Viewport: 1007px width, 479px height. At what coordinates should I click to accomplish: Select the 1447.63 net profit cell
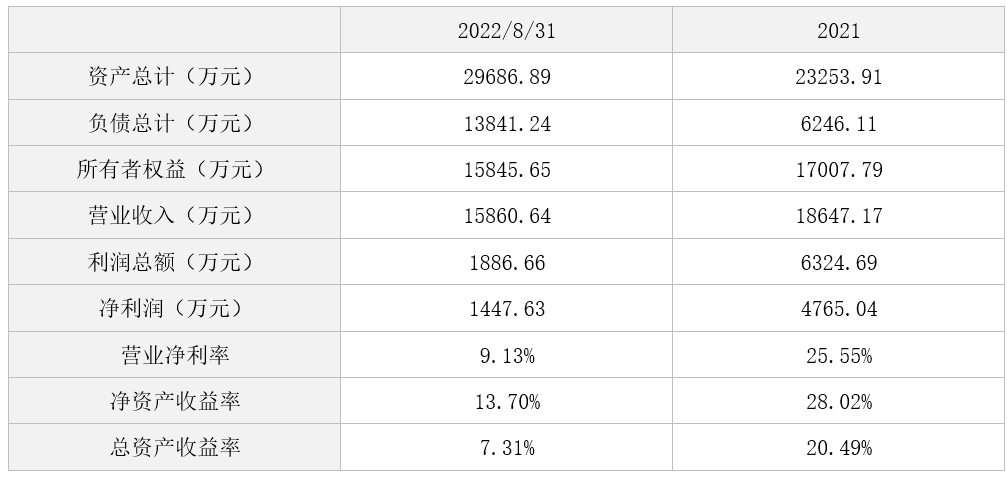click(506, 309)
